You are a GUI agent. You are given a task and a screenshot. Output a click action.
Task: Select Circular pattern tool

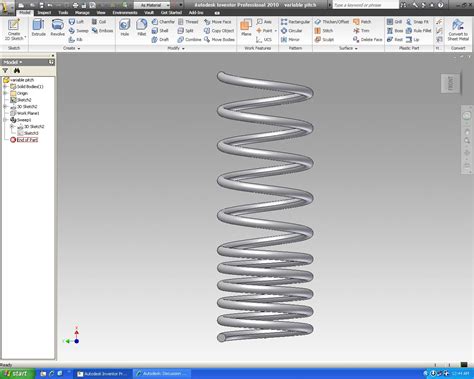(292, 31)
